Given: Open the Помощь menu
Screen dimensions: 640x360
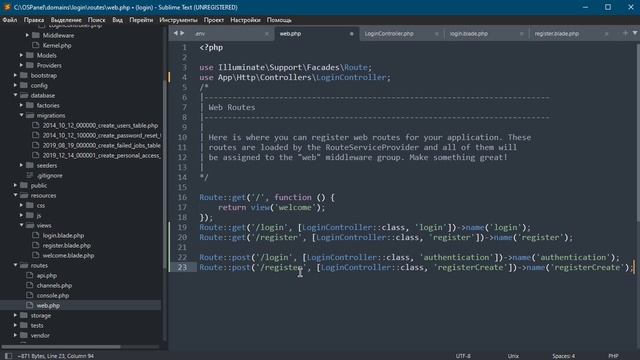Looking at the screenshot, I should point(279,20).
